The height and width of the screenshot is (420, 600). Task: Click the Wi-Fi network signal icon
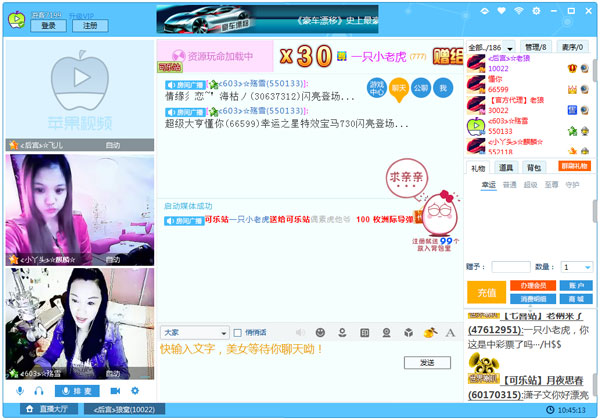[518, 11]
